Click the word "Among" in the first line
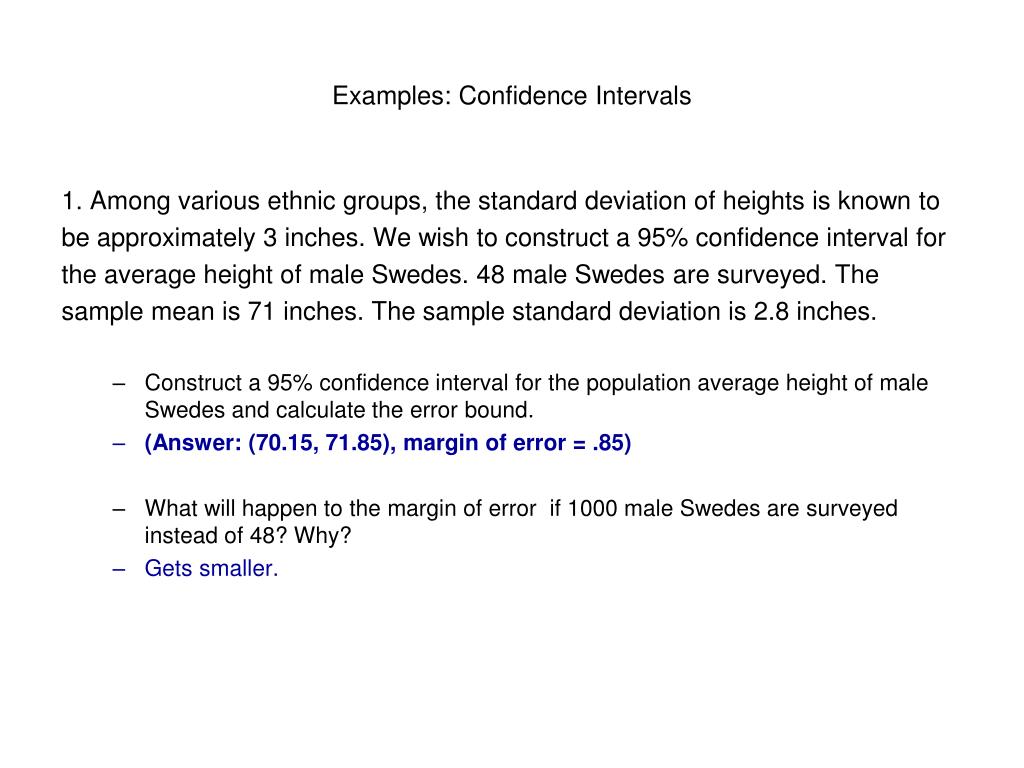 point(129,202)
